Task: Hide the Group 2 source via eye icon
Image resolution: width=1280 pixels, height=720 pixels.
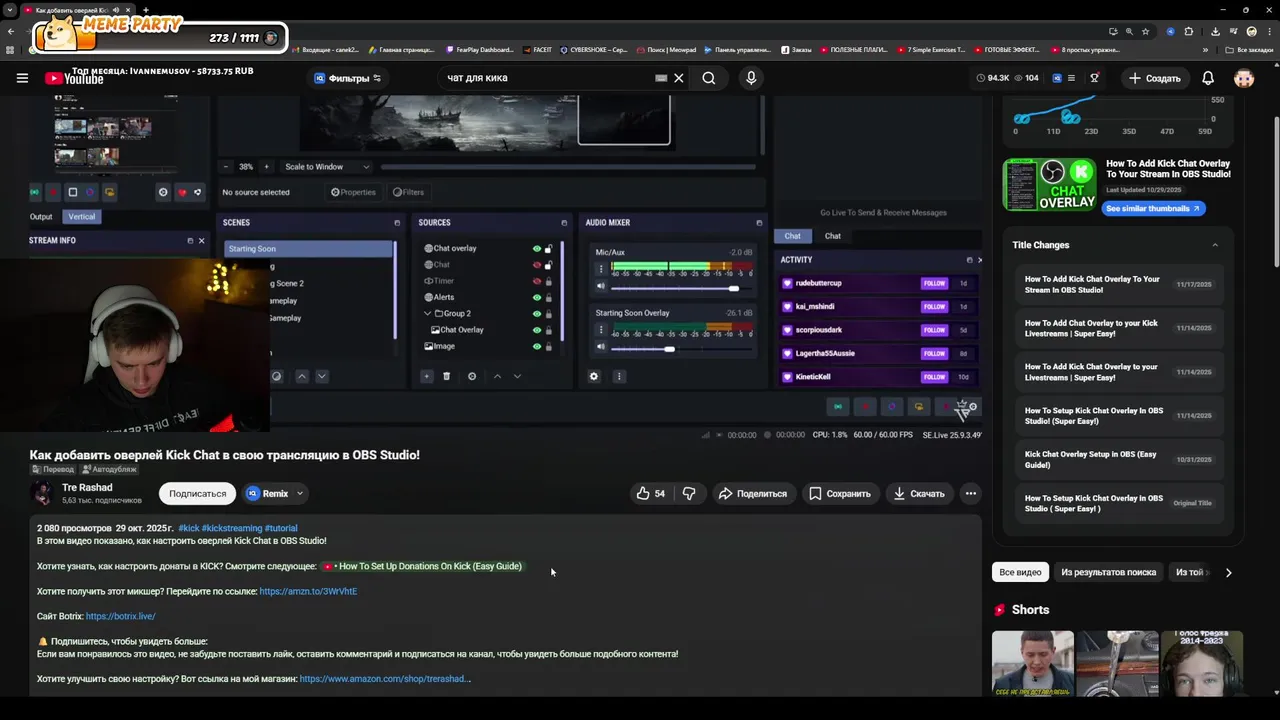Action: [x=537, y=313]
